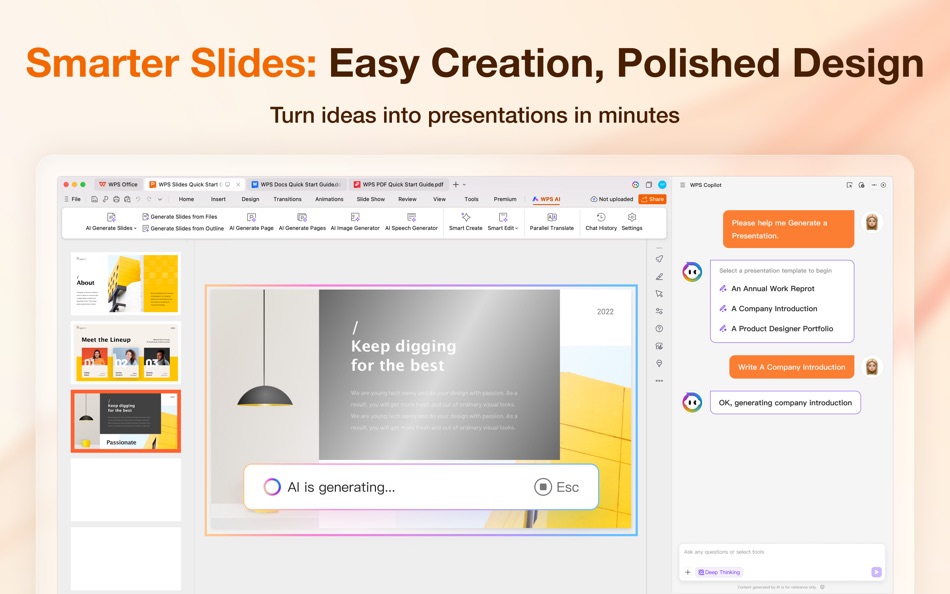950x594 pixels.
Task: Expand the quick access toolbar chevron
Action: (x=160, y=199)
